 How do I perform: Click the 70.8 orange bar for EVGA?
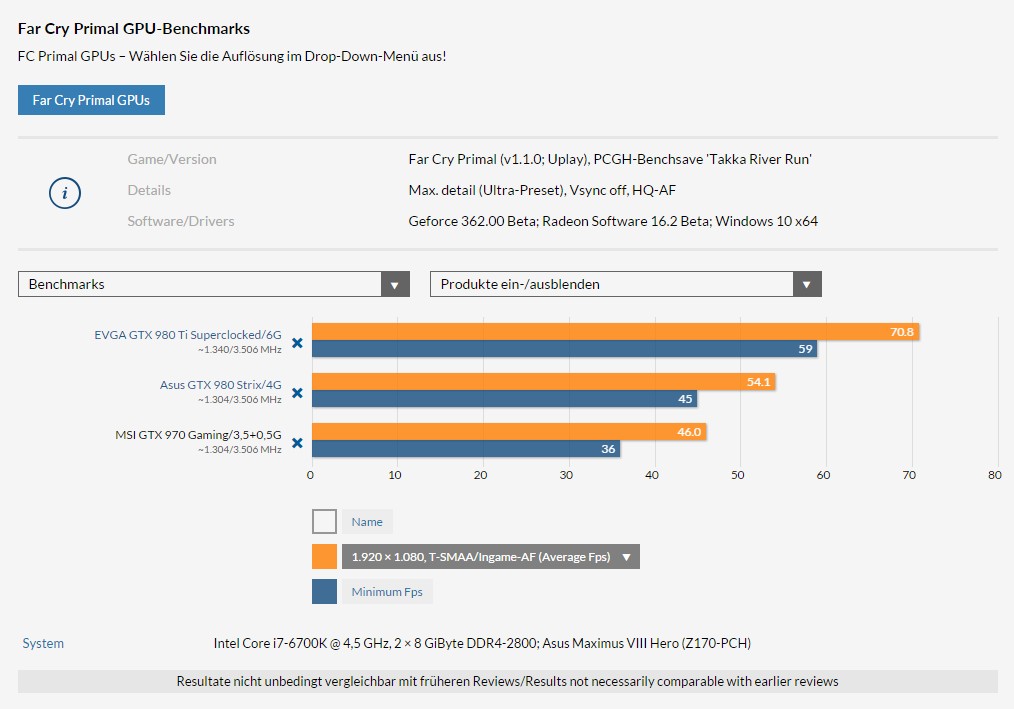pyautogui.click(x=615, y=332)
